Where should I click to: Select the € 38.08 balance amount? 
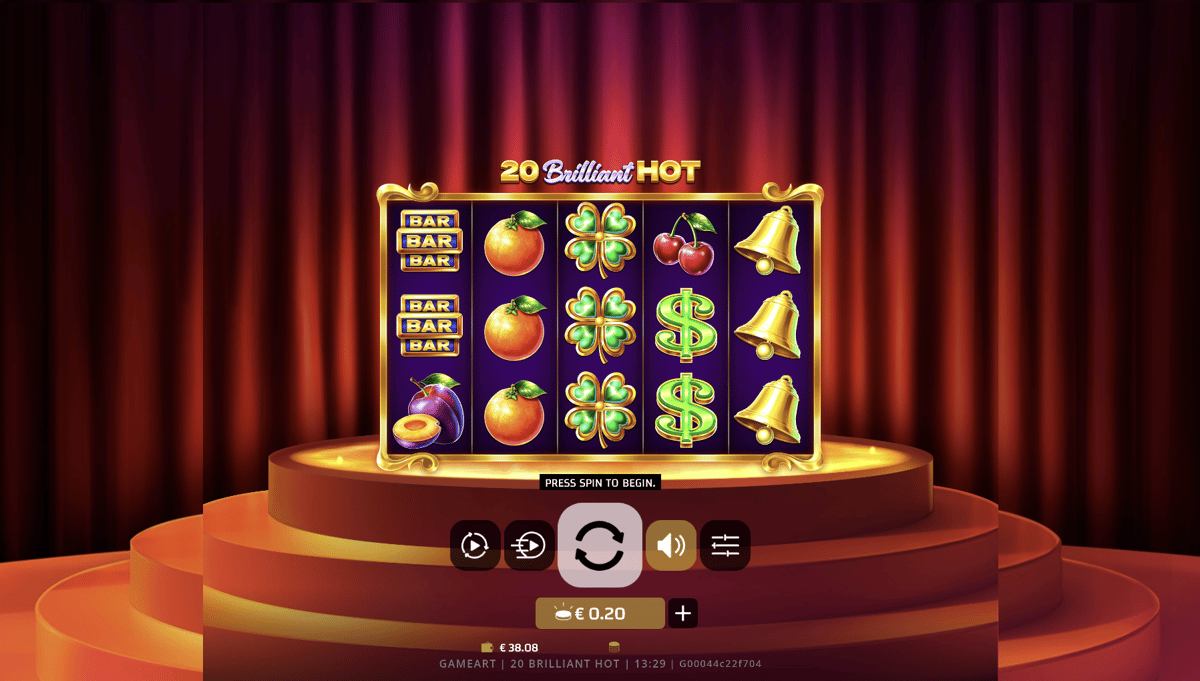519,647
